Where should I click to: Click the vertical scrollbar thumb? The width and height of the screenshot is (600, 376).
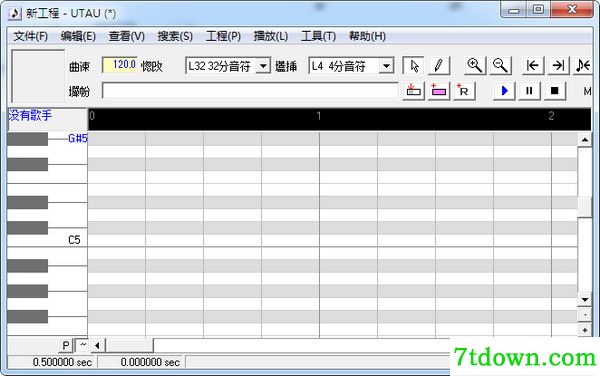point(585,207)
